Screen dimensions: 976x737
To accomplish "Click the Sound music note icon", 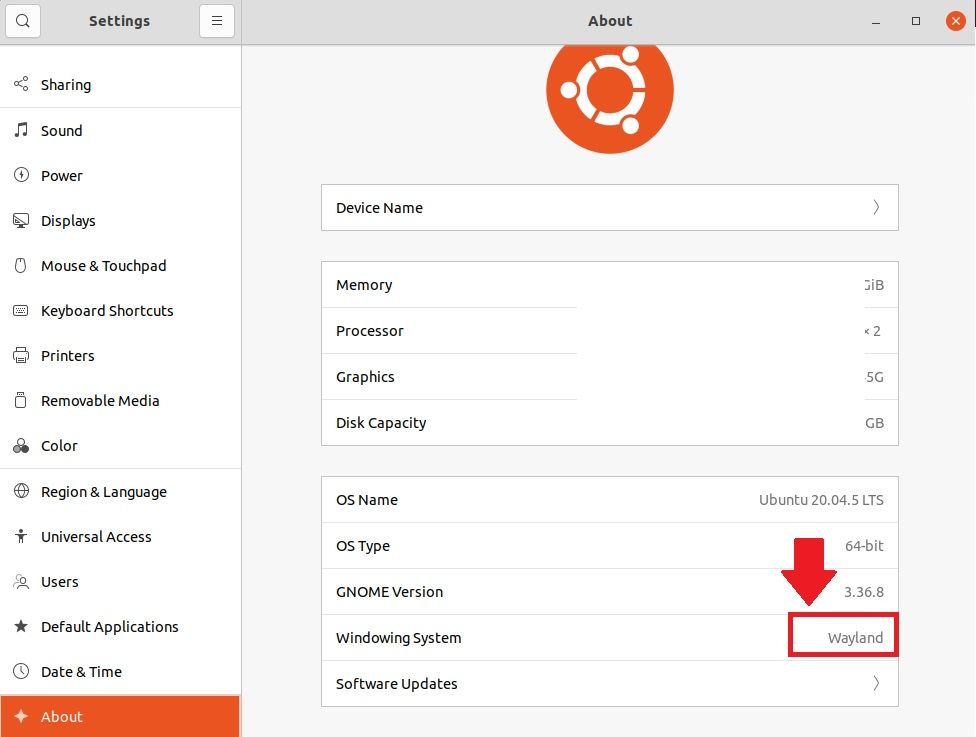I will click(x=21, y=130).
